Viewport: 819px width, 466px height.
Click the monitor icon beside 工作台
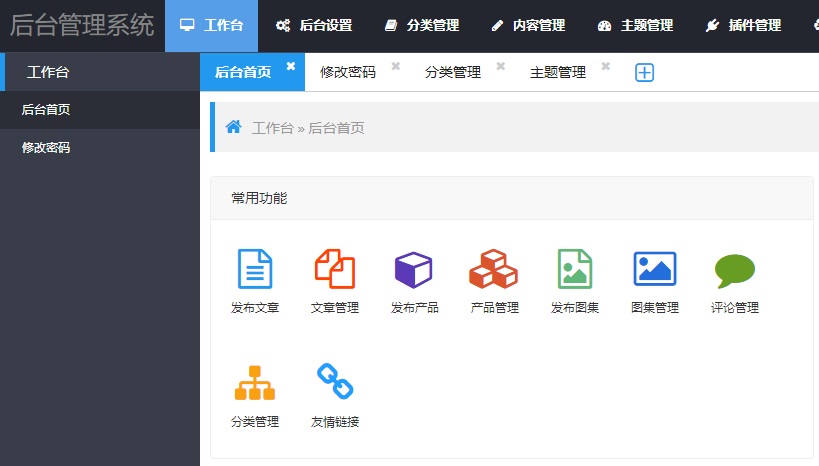(x=187, y=25)
